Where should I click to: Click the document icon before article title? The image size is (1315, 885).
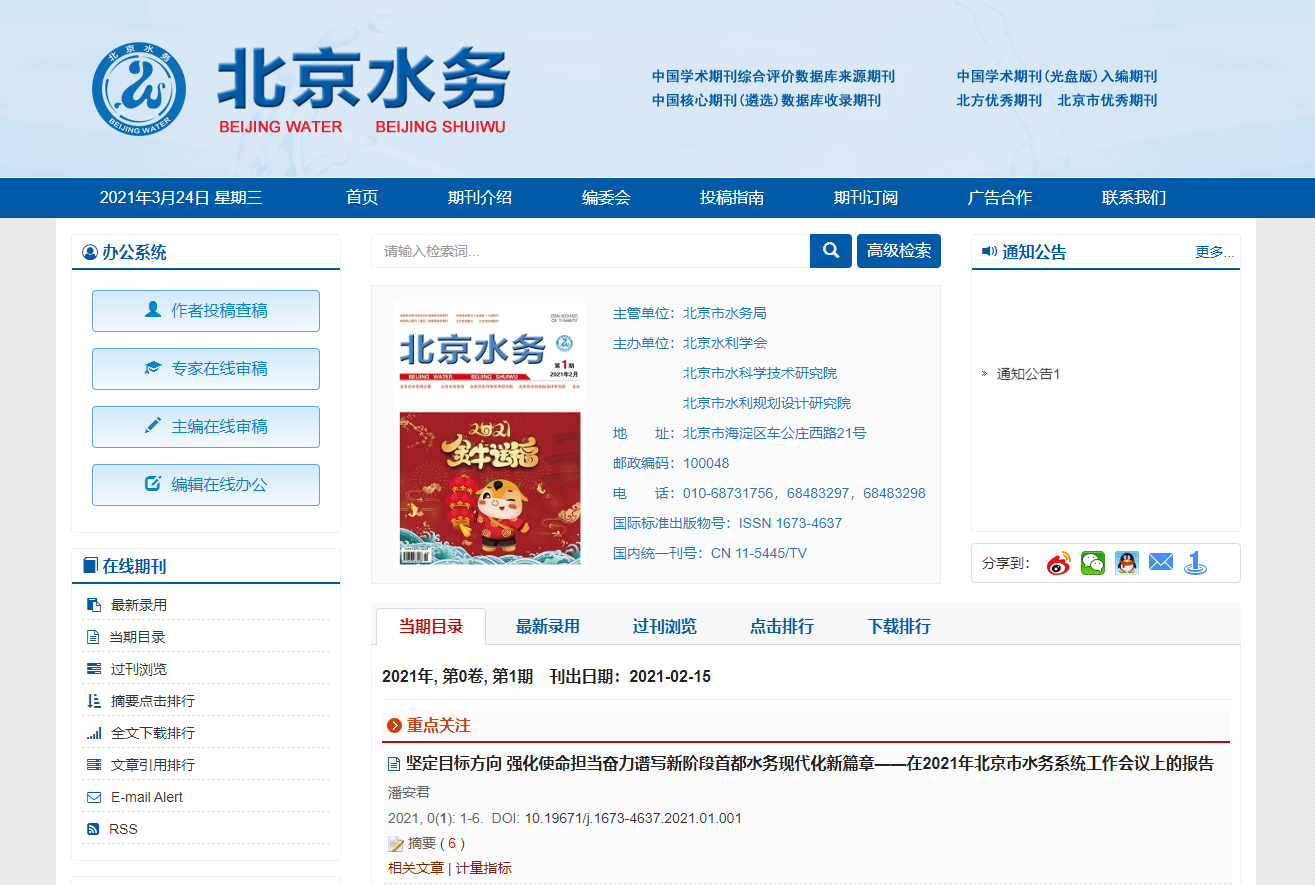click(x=394, y=764)
